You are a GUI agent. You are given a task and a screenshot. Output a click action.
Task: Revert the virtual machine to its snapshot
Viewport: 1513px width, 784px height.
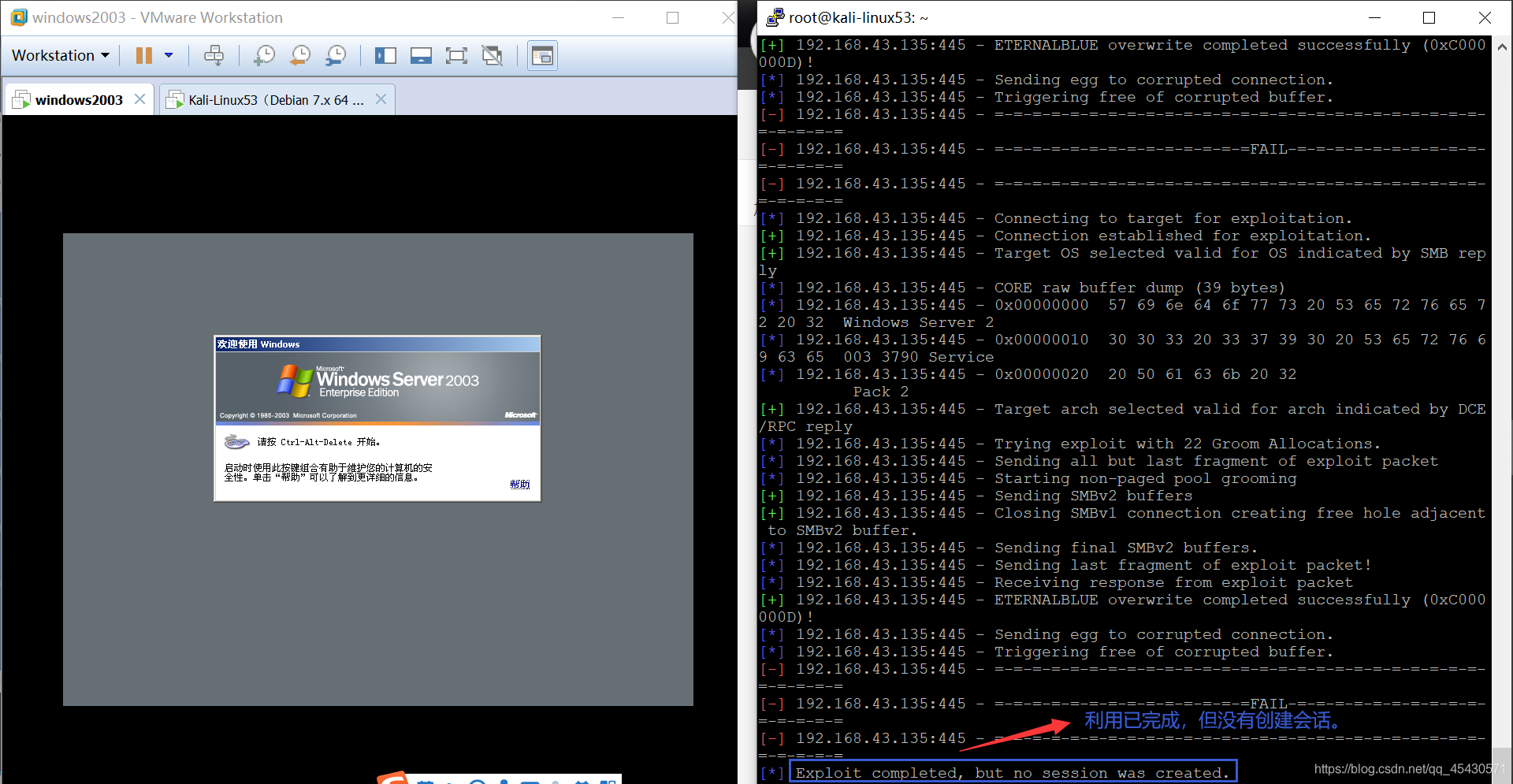pos(300,55)
